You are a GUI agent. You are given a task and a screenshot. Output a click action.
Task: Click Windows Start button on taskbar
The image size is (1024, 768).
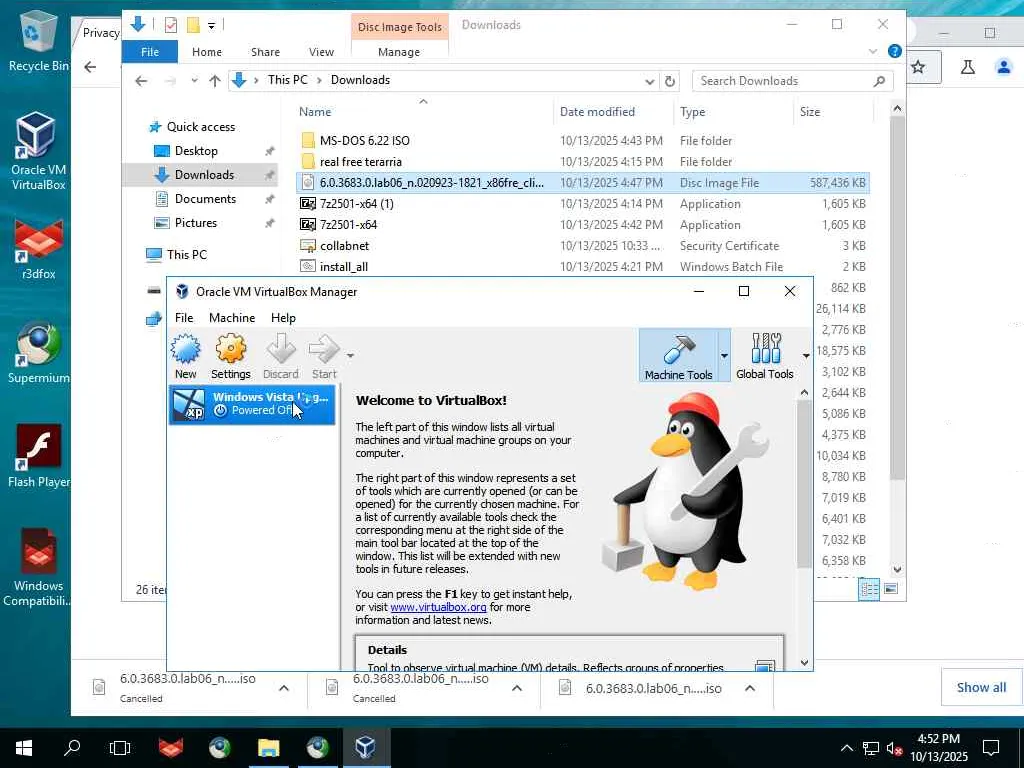(x=24, y=747)
